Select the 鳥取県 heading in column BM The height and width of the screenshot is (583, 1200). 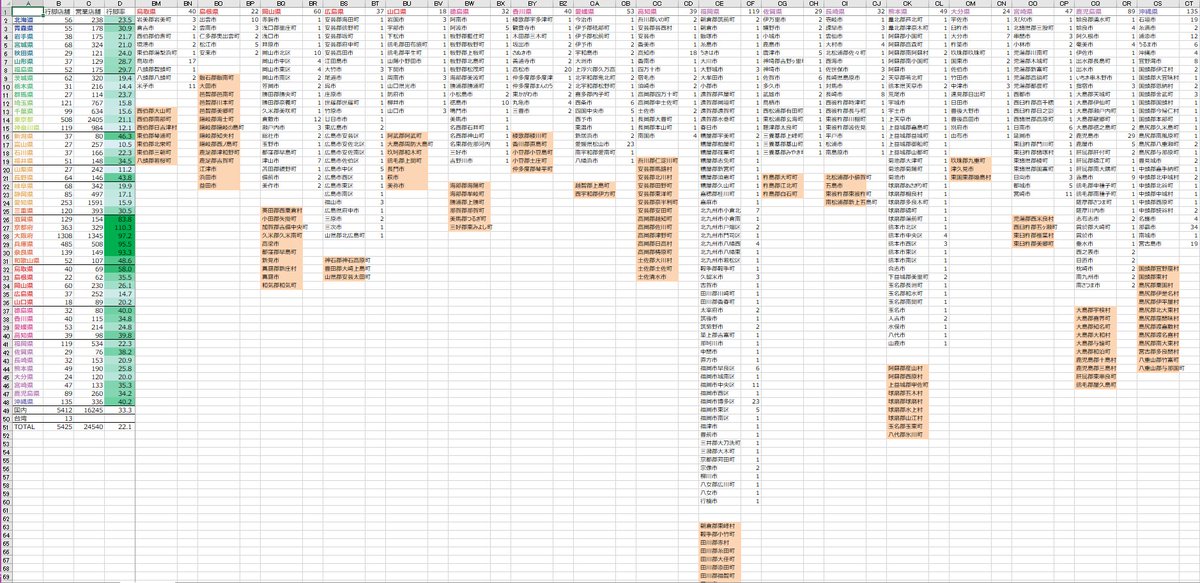coord(156,11)
